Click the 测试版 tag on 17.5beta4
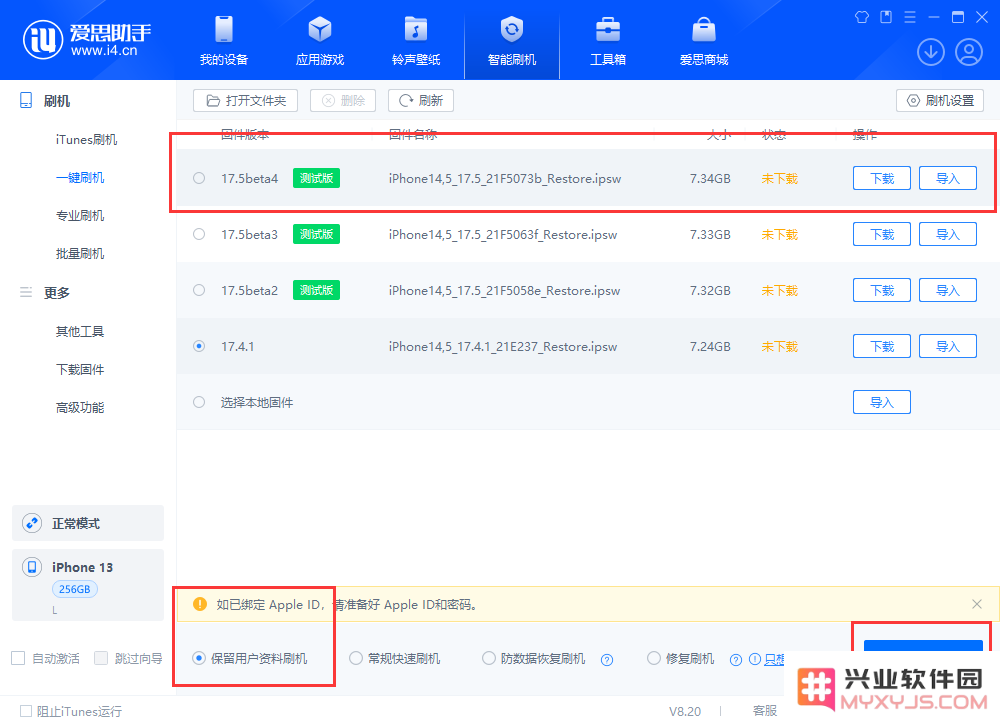The height and width of the screenshot is (726, 1000). (x=316, y=178)
